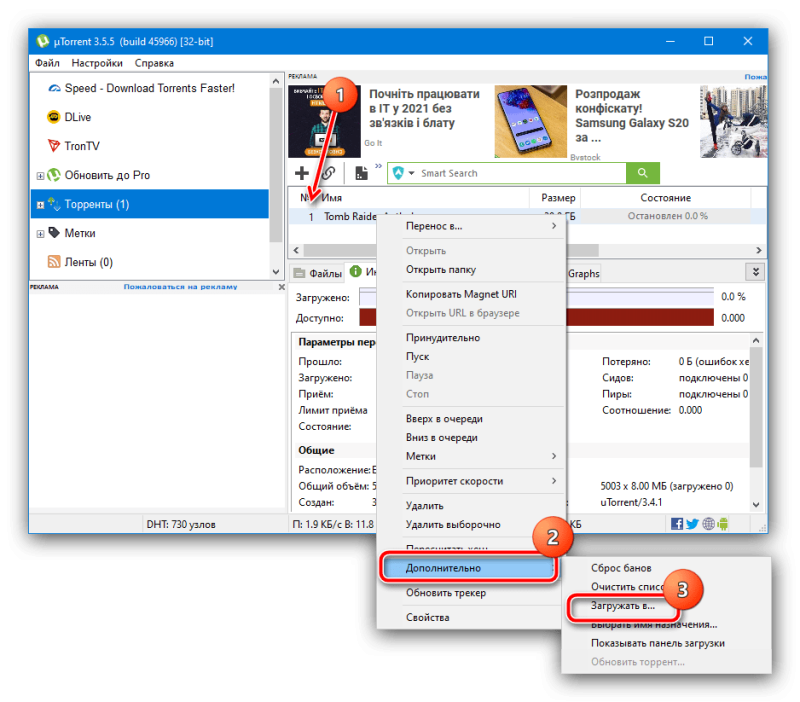Click the globe icon in the status bar

[708, 523]
